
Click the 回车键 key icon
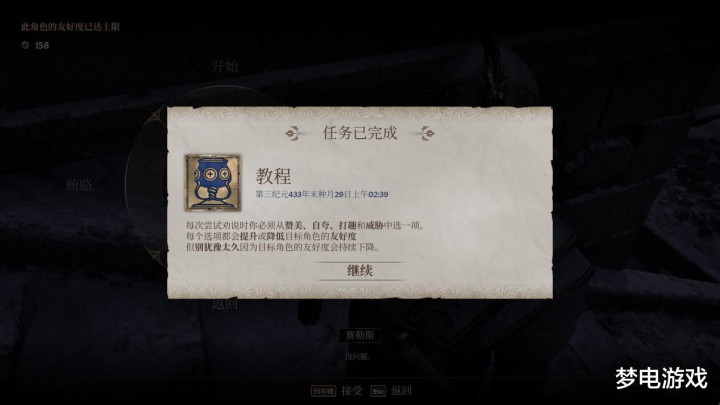tap(324, 391)
